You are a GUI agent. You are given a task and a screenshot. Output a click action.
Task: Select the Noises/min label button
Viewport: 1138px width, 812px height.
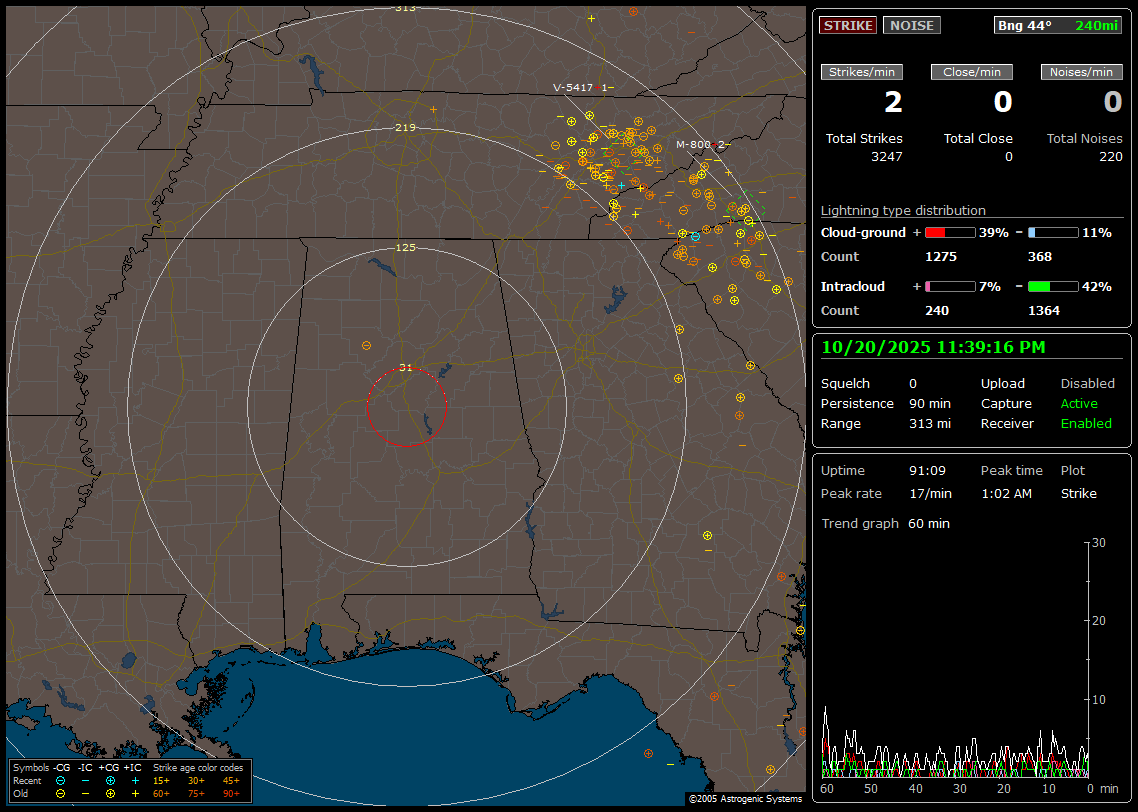click(1082, 72)
